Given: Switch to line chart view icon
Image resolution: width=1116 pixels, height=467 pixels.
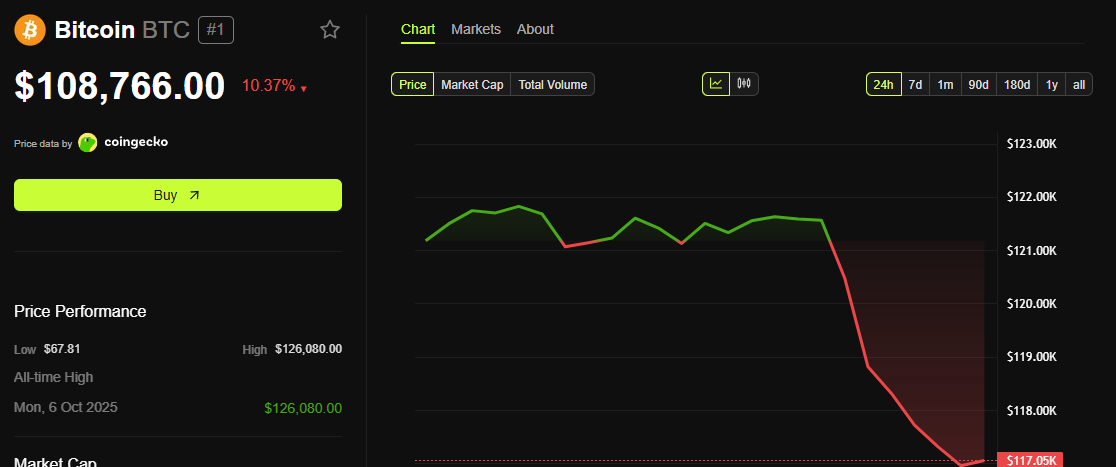Looking at the screenshot, I should pos(716,84).
